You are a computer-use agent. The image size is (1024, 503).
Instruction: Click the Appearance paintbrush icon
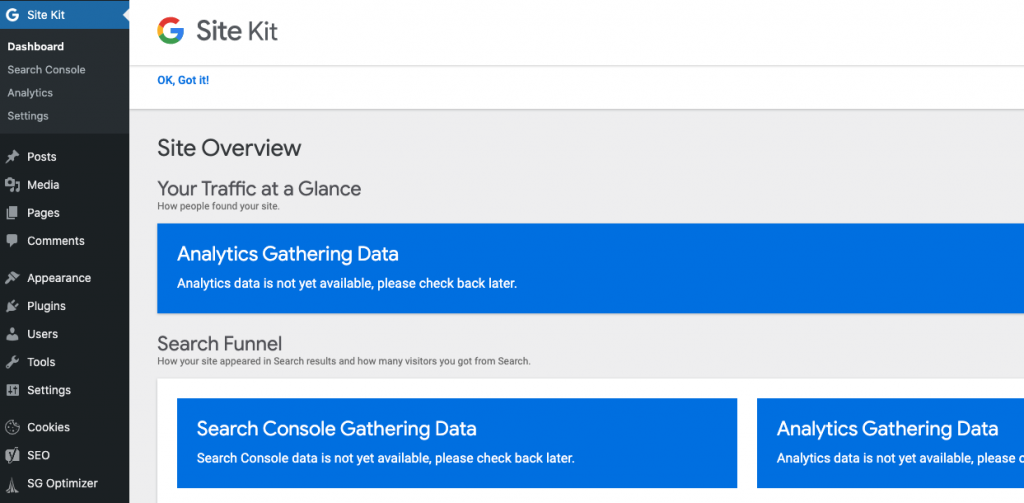pos(12,278)
